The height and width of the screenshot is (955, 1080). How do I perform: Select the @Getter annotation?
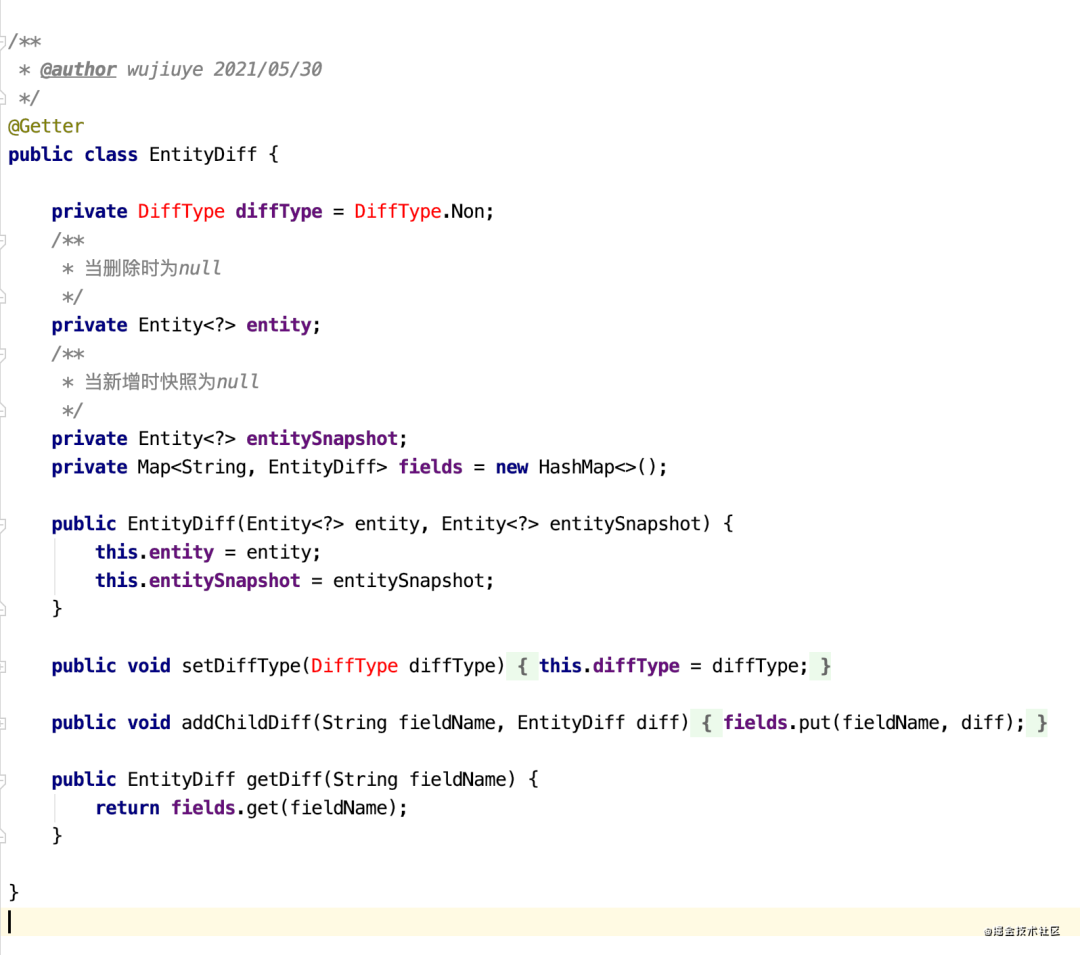[x=46, y=126]
